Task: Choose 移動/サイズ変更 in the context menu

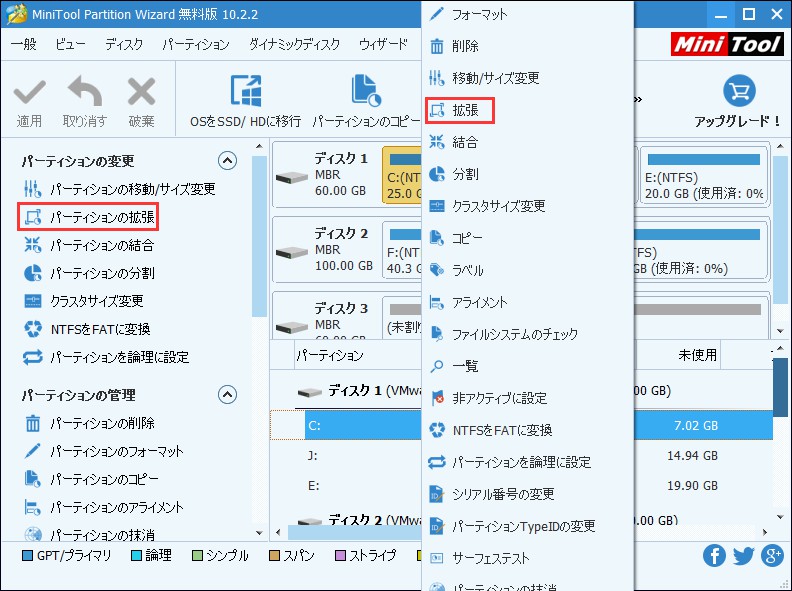Action: click(x=528, y=78)
